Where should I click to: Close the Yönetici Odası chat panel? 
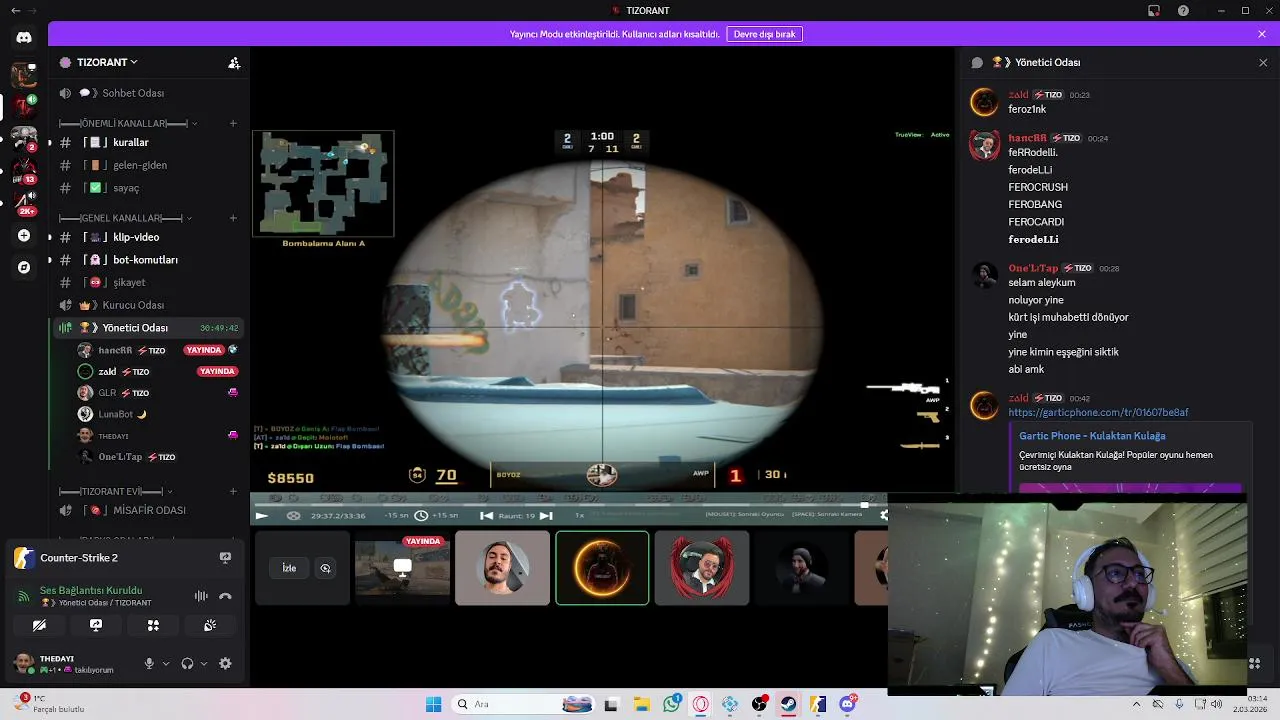click(1263, 62)
